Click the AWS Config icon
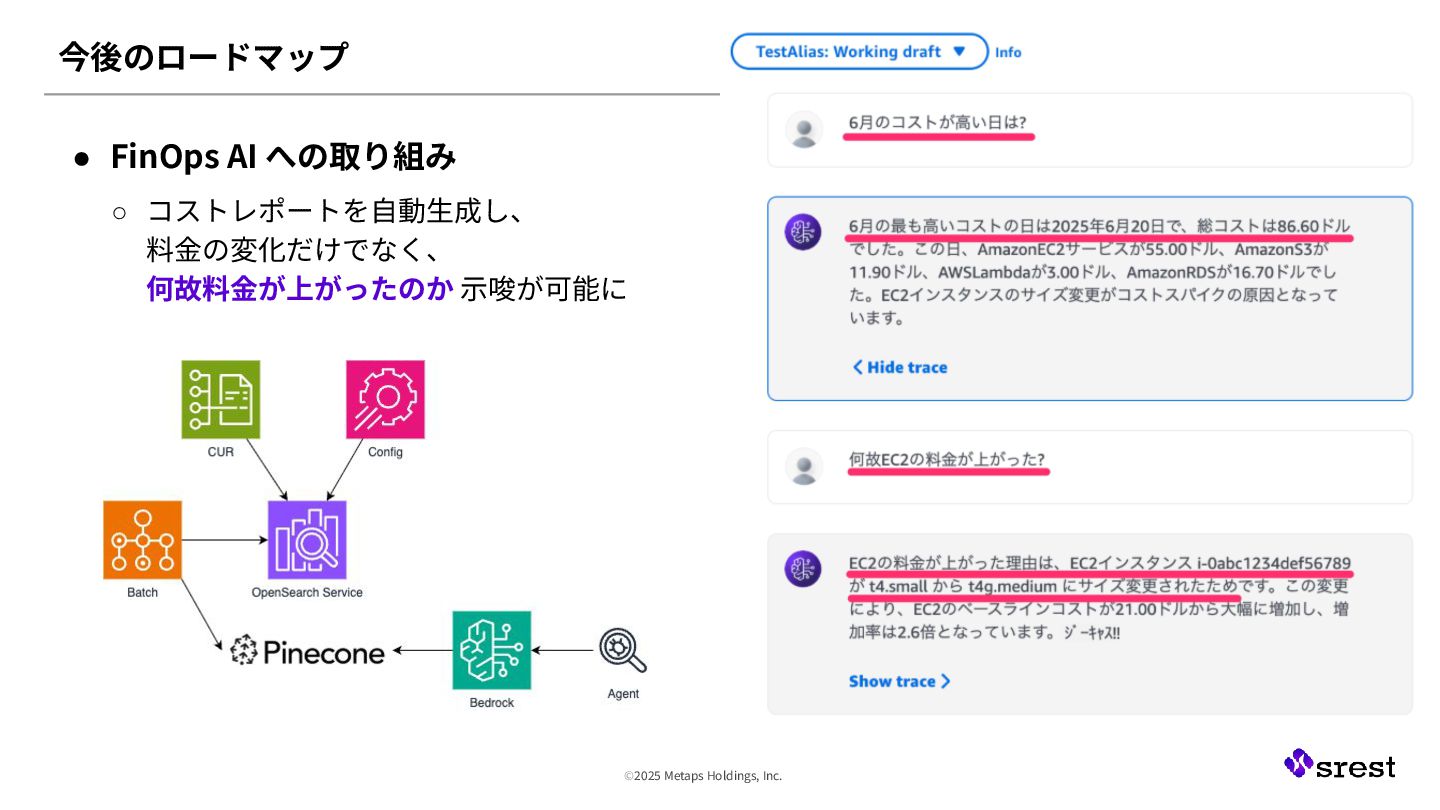 pos(385,400)
